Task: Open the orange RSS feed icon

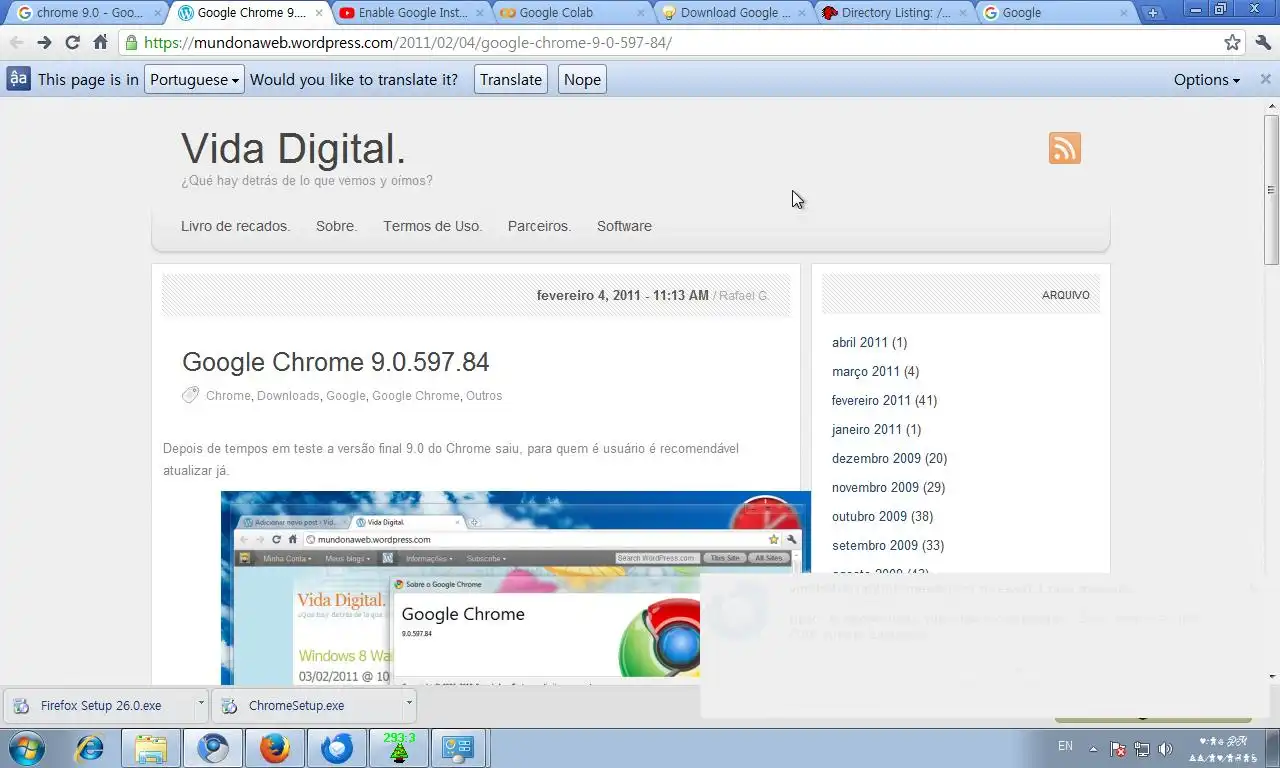Action: click(1064, 148)
